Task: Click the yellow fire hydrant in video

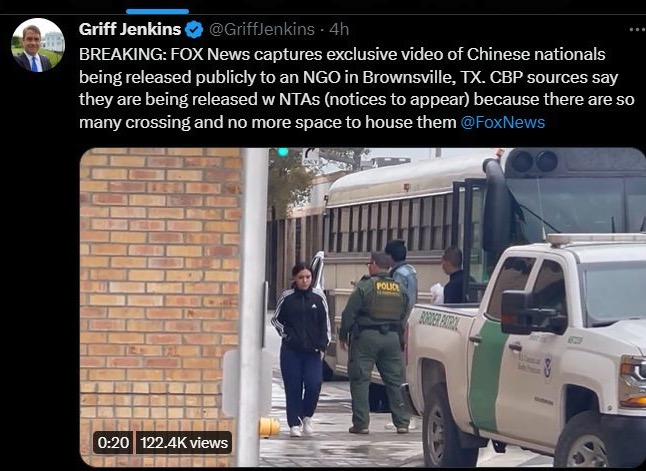Action: [x=269, y=427]
